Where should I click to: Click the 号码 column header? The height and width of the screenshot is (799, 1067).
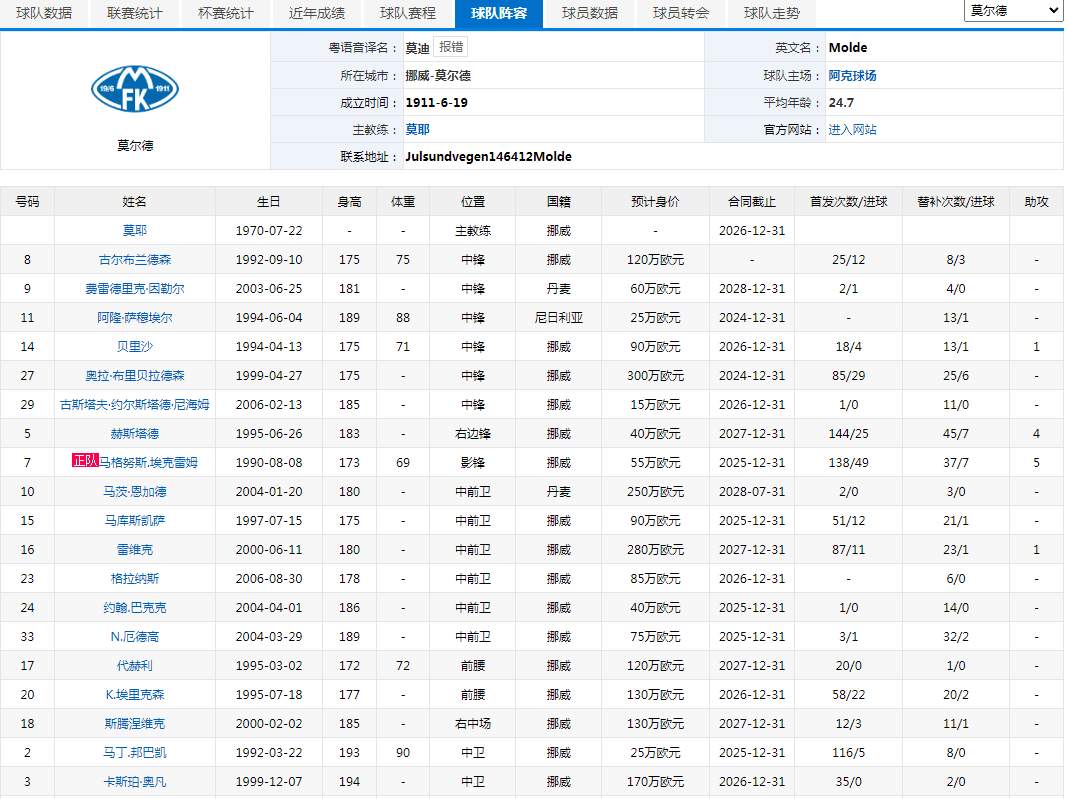[27, 201]
